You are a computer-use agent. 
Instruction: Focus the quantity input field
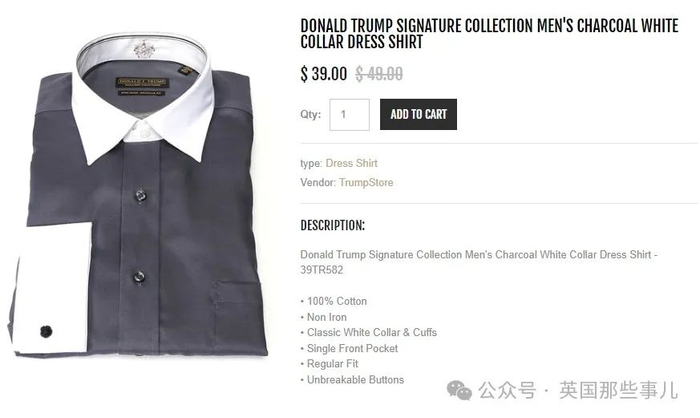[349, 115]
